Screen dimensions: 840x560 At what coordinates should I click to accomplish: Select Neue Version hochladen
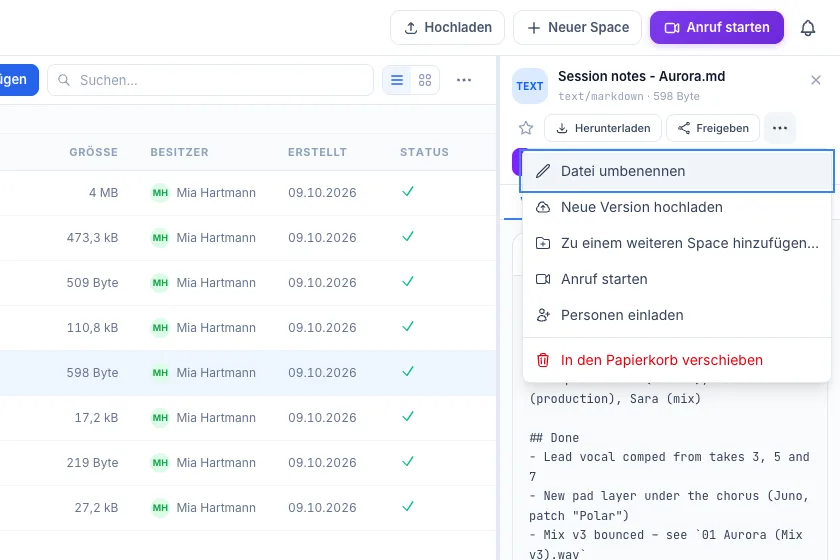[x=677, y=207]
